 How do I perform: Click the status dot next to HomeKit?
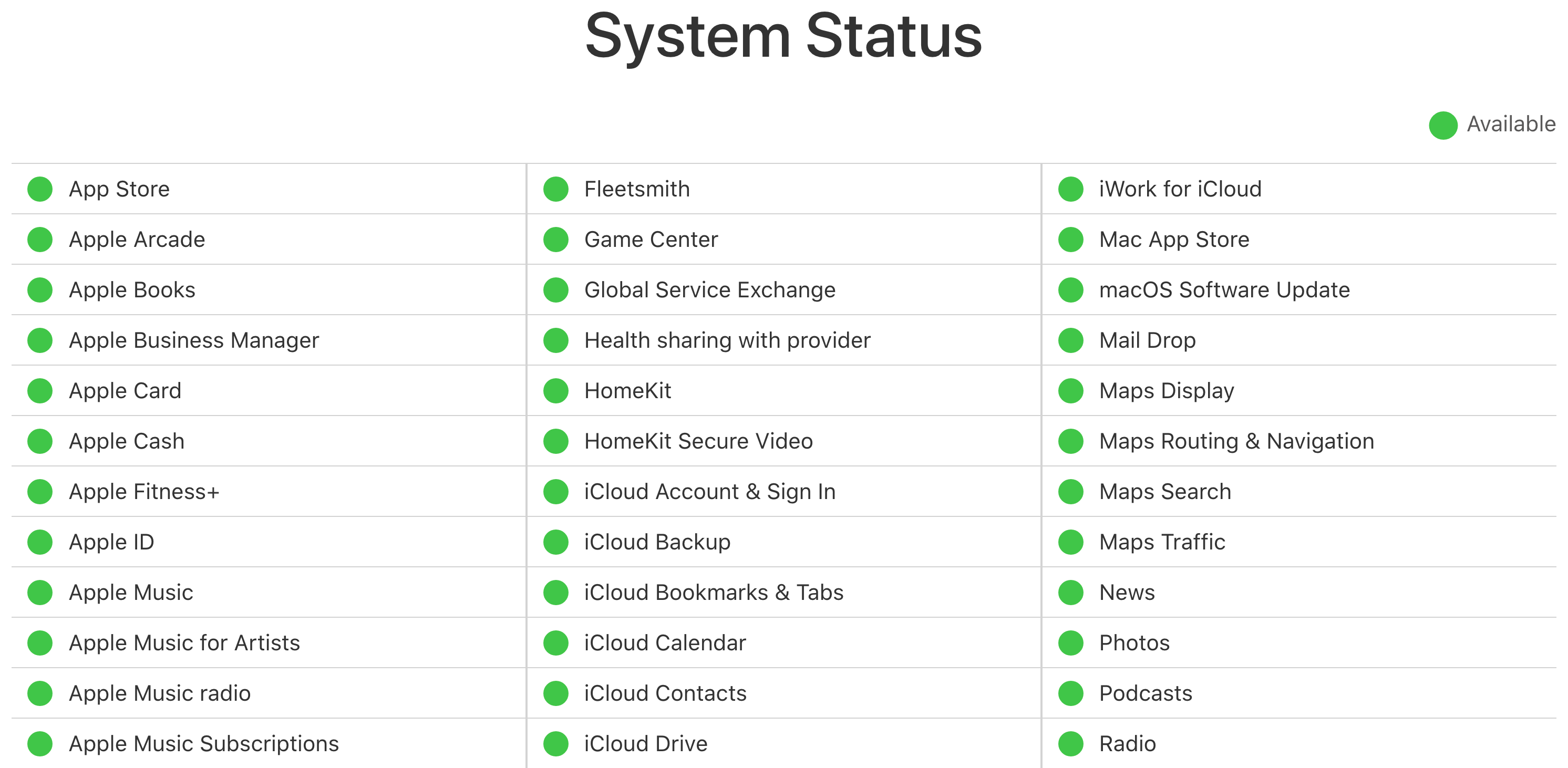pyautogui.click(x=555, y=391)
